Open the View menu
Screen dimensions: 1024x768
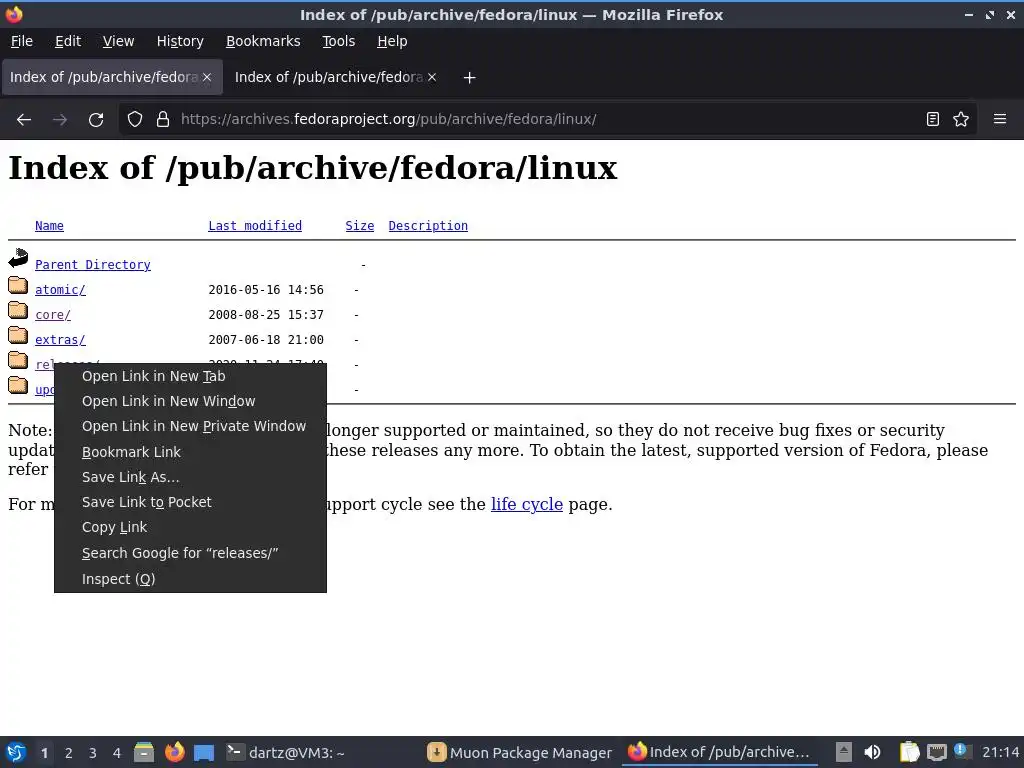tap(118, 41)
